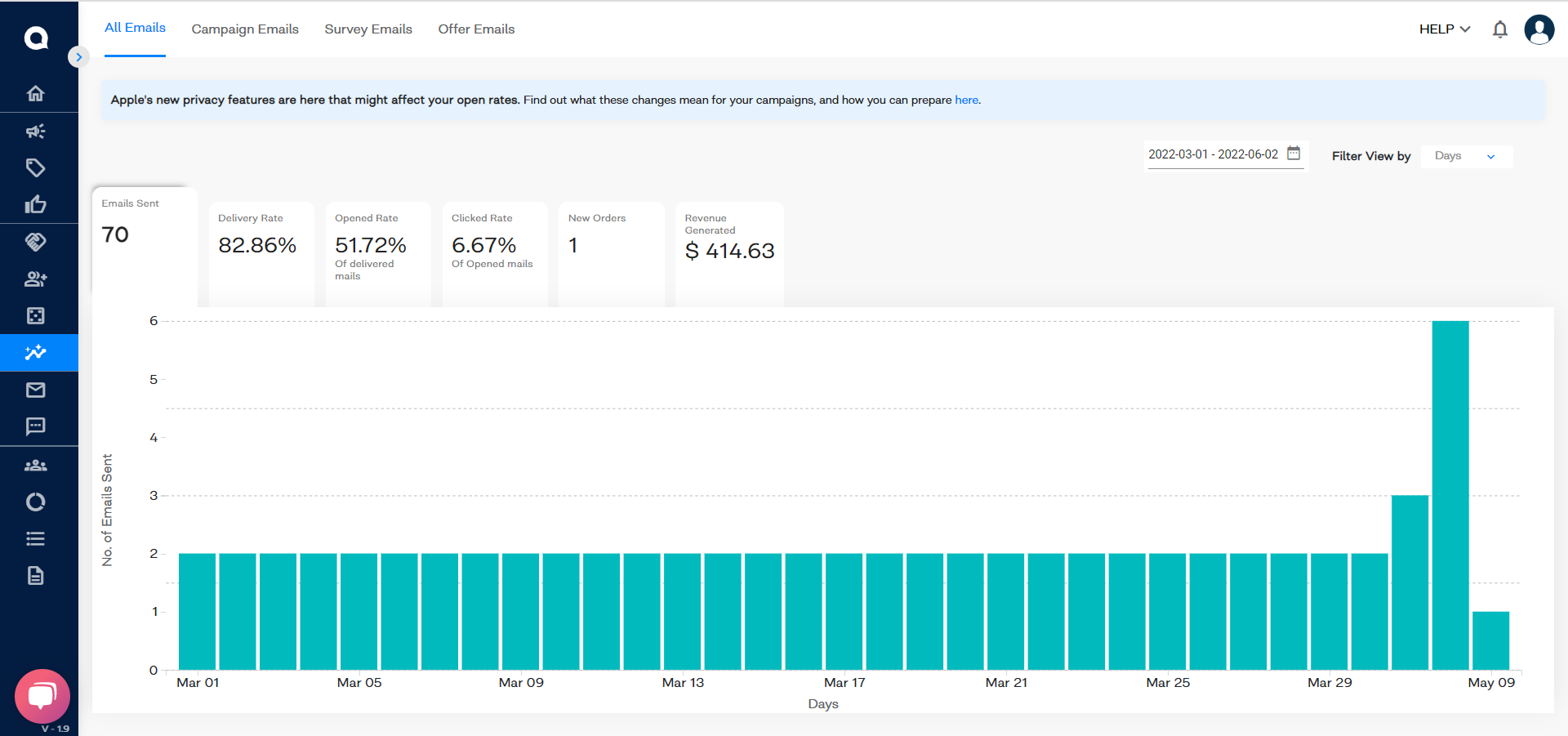This screenshot has width=1568, height=736.
Task: Click the 'No. of Emails Sent' axis title
Action: (107, 511)
